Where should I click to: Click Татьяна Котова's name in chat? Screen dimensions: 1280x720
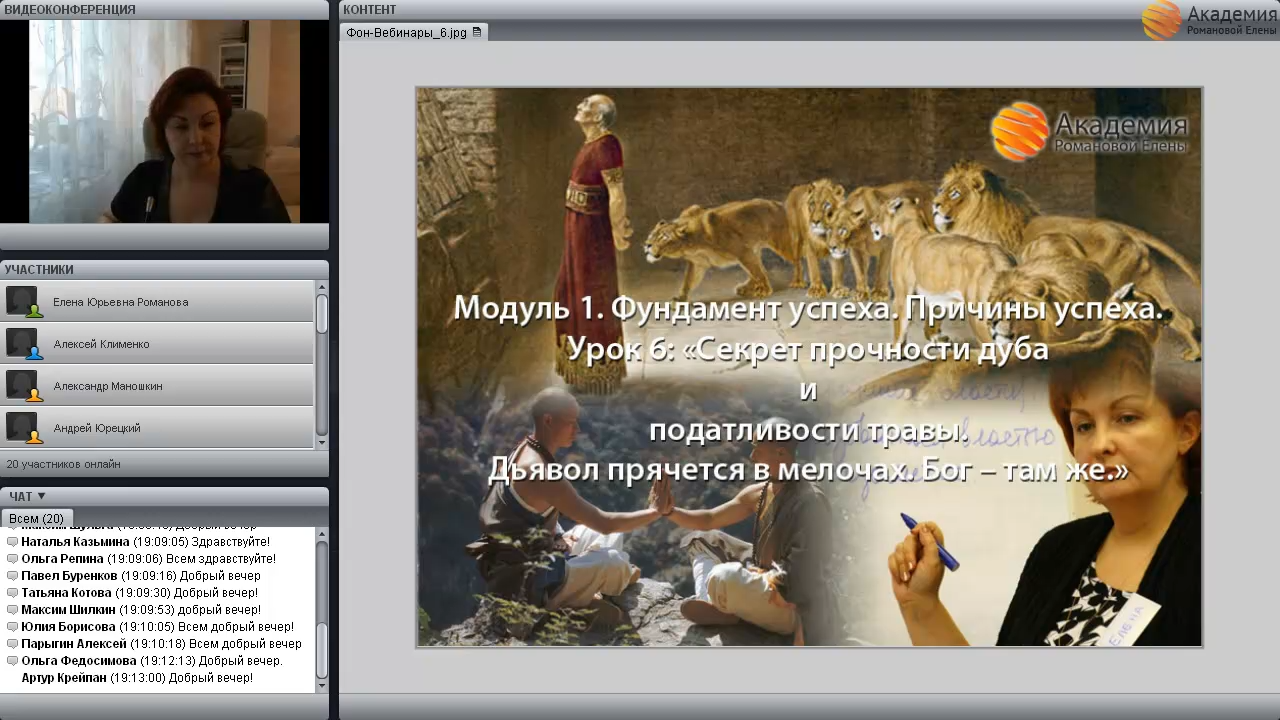pos(67,593)
